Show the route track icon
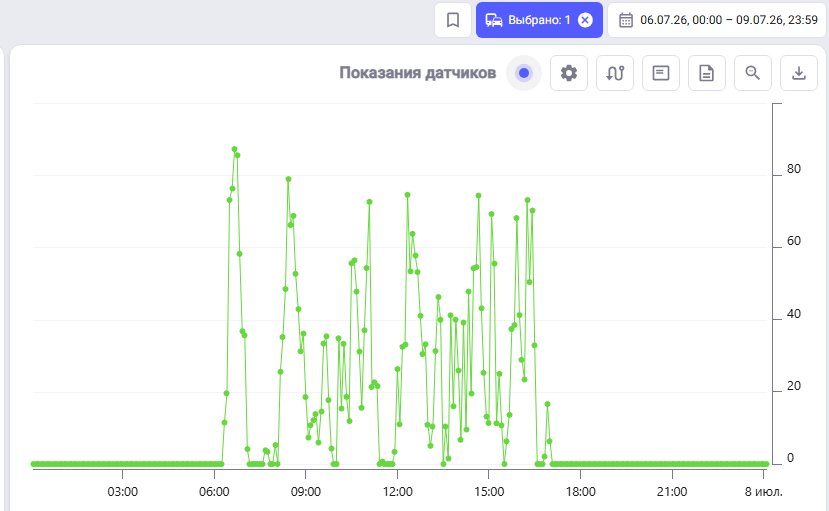This screenshot has height=511, width=829. pos(615,73)
